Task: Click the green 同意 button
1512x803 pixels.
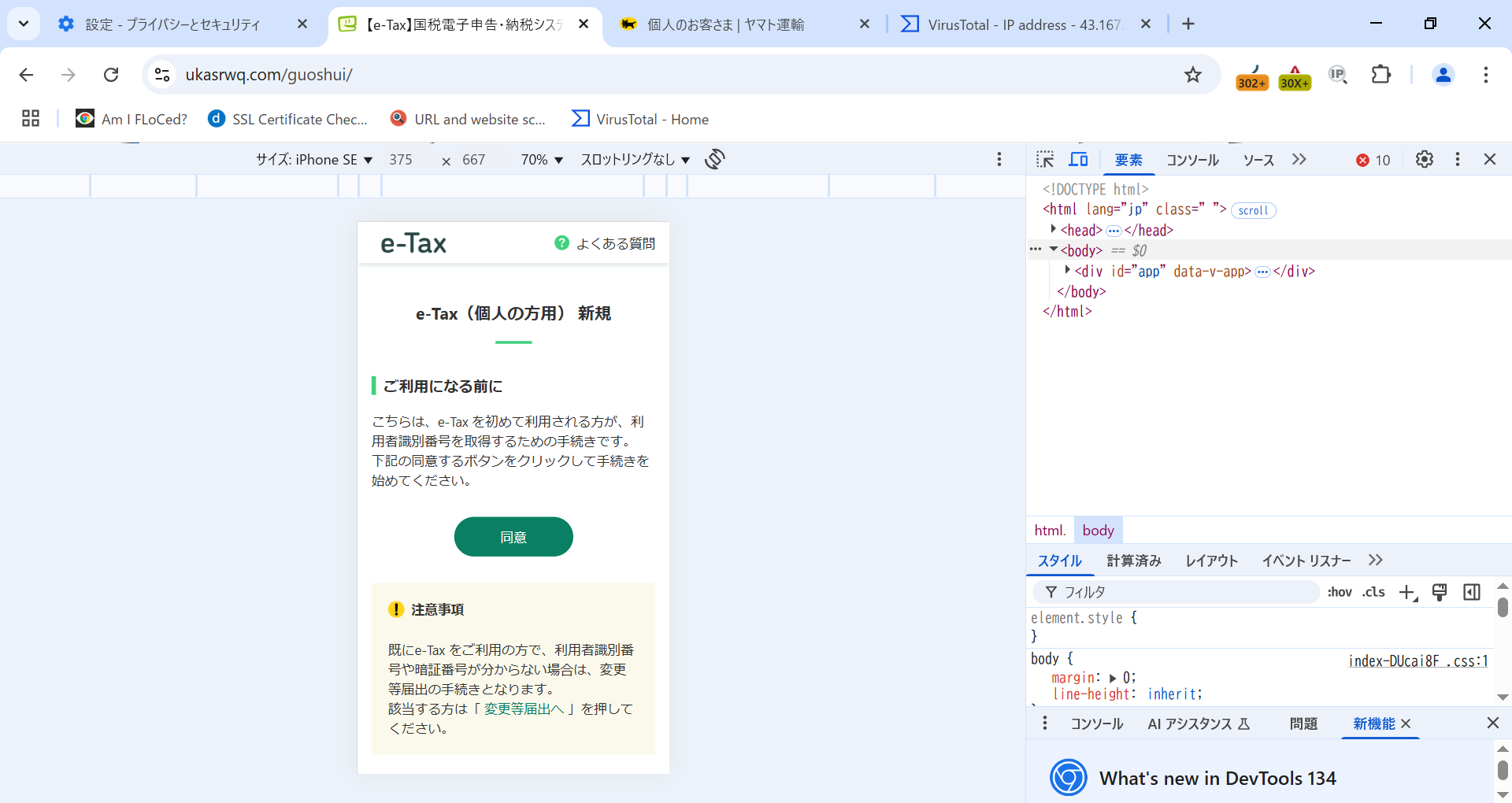Action: [x=513, y=537]
